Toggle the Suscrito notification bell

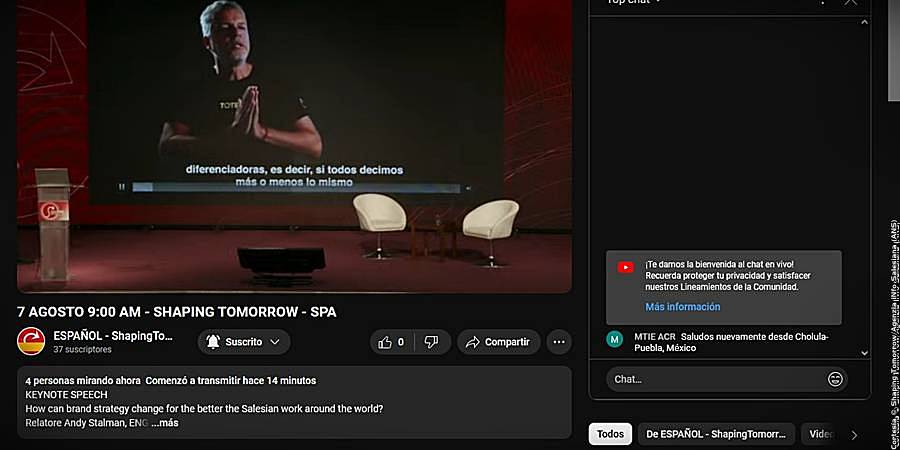click(213, 342)
